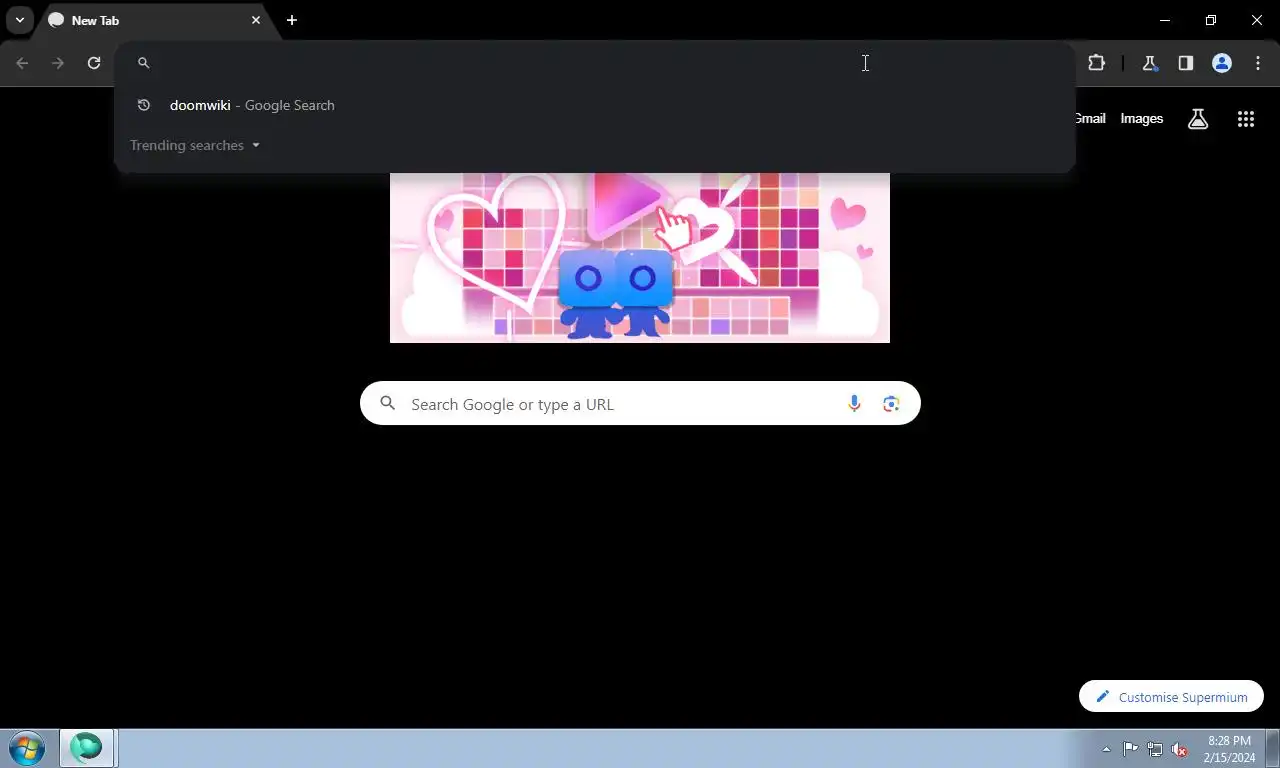Viewport: 1280px width, 768px height.
Task: Reload the page
Action: click(x=94, y=63)
